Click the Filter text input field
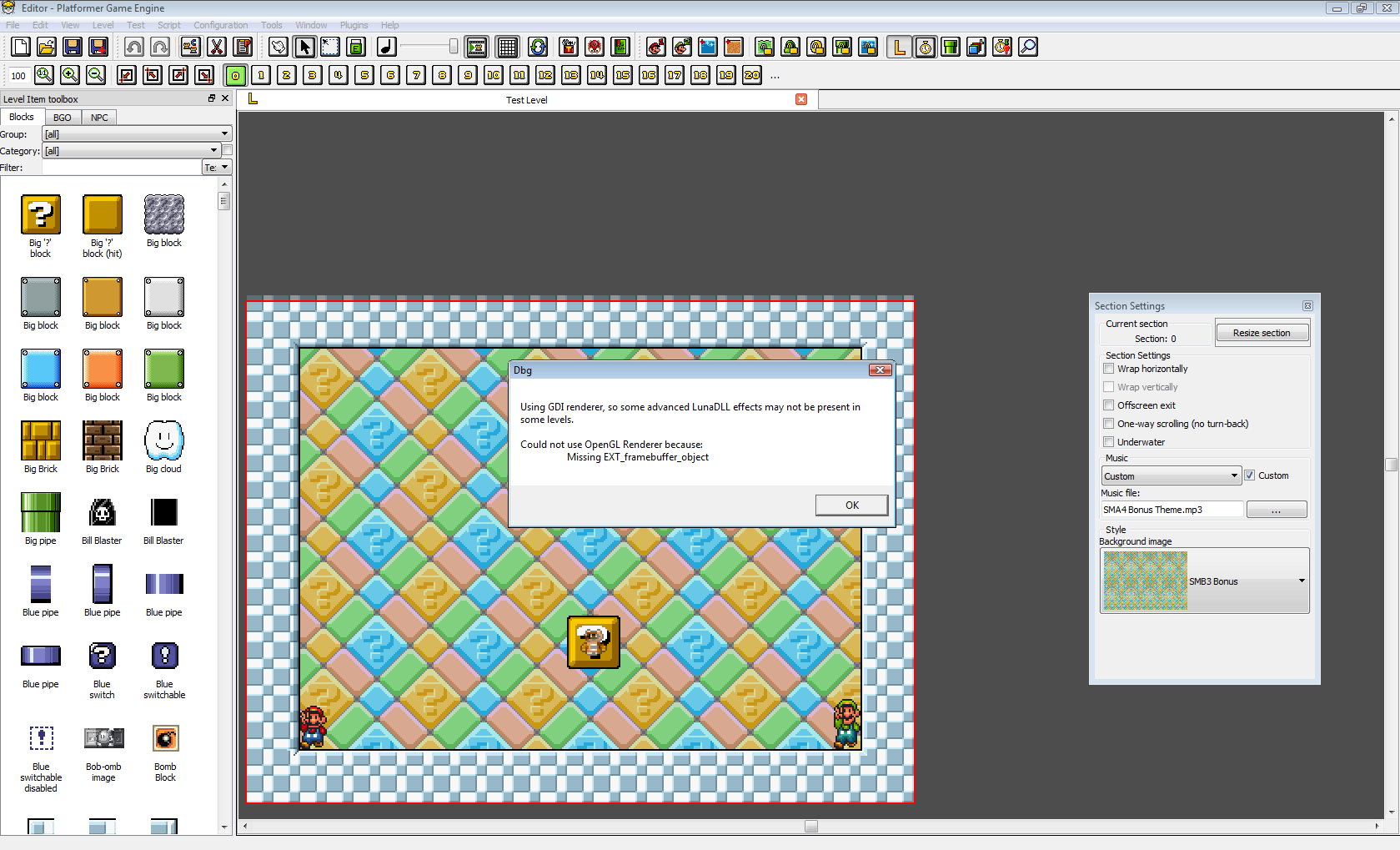This screenshot has height=850, width=1400. 122,168
